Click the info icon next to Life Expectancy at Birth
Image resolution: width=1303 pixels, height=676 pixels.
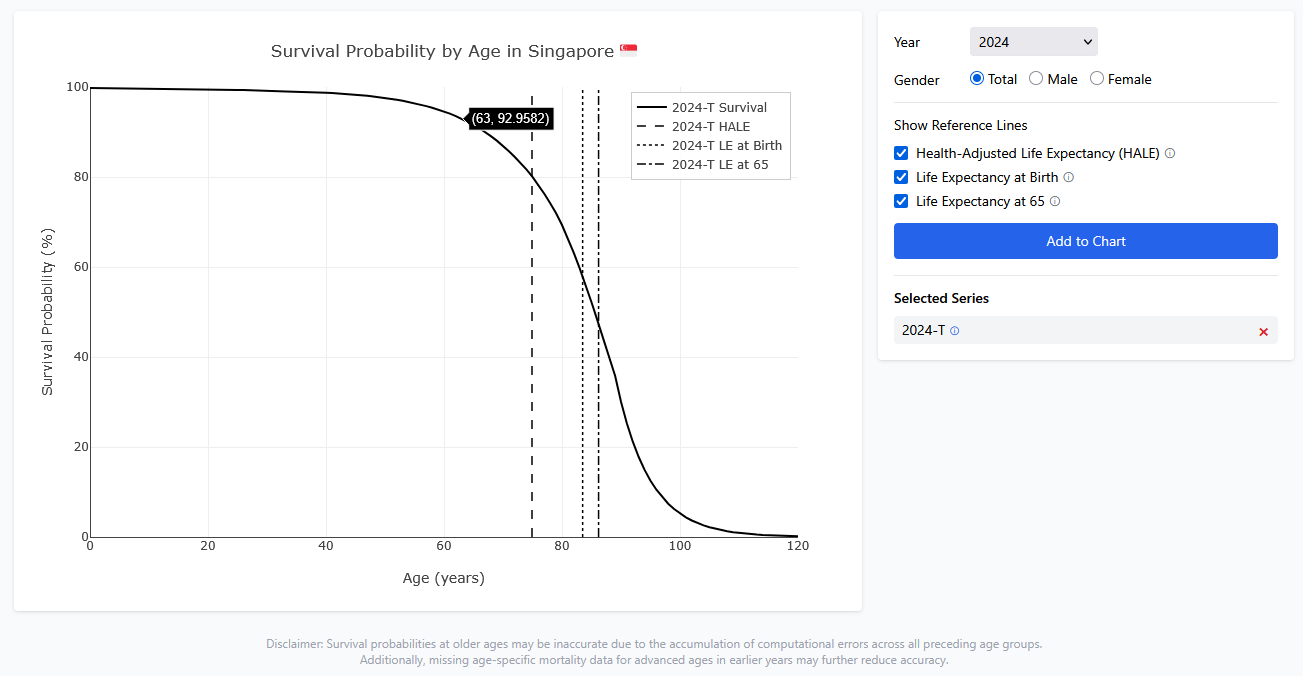pos(1068,178)
